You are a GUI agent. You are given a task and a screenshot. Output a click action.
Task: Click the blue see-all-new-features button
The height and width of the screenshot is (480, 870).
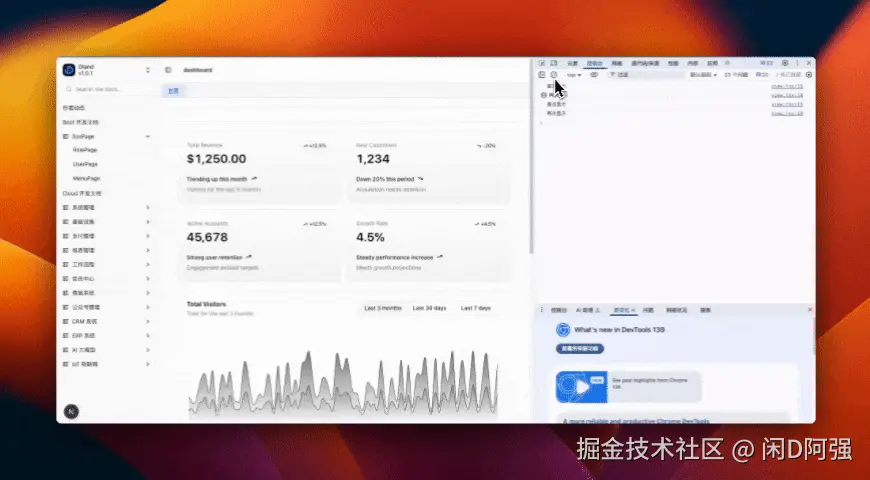click(x=580, y=348)
